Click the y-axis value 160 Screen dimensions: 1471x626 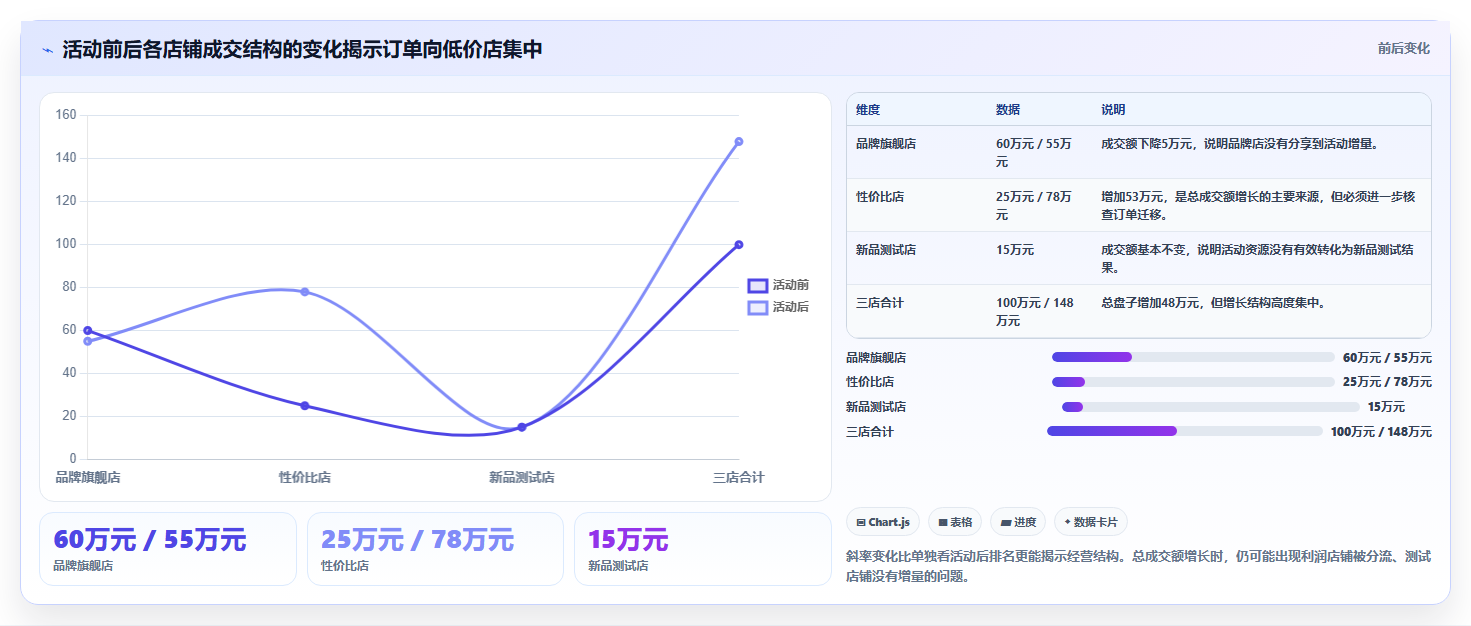[66, 115]
